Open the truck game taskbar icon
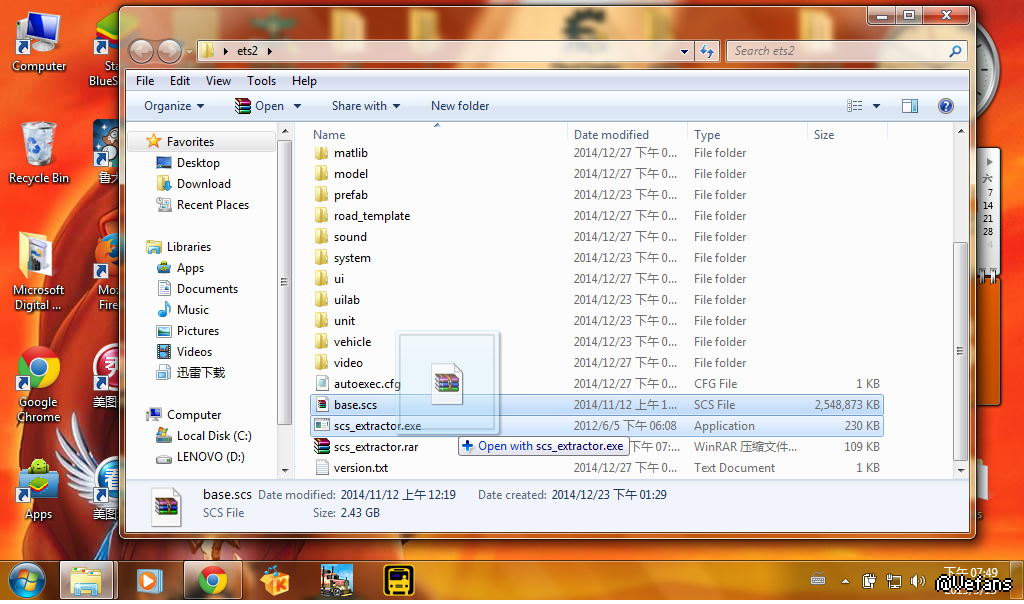This screenshot has height=604, width=1024. (337, 580)
